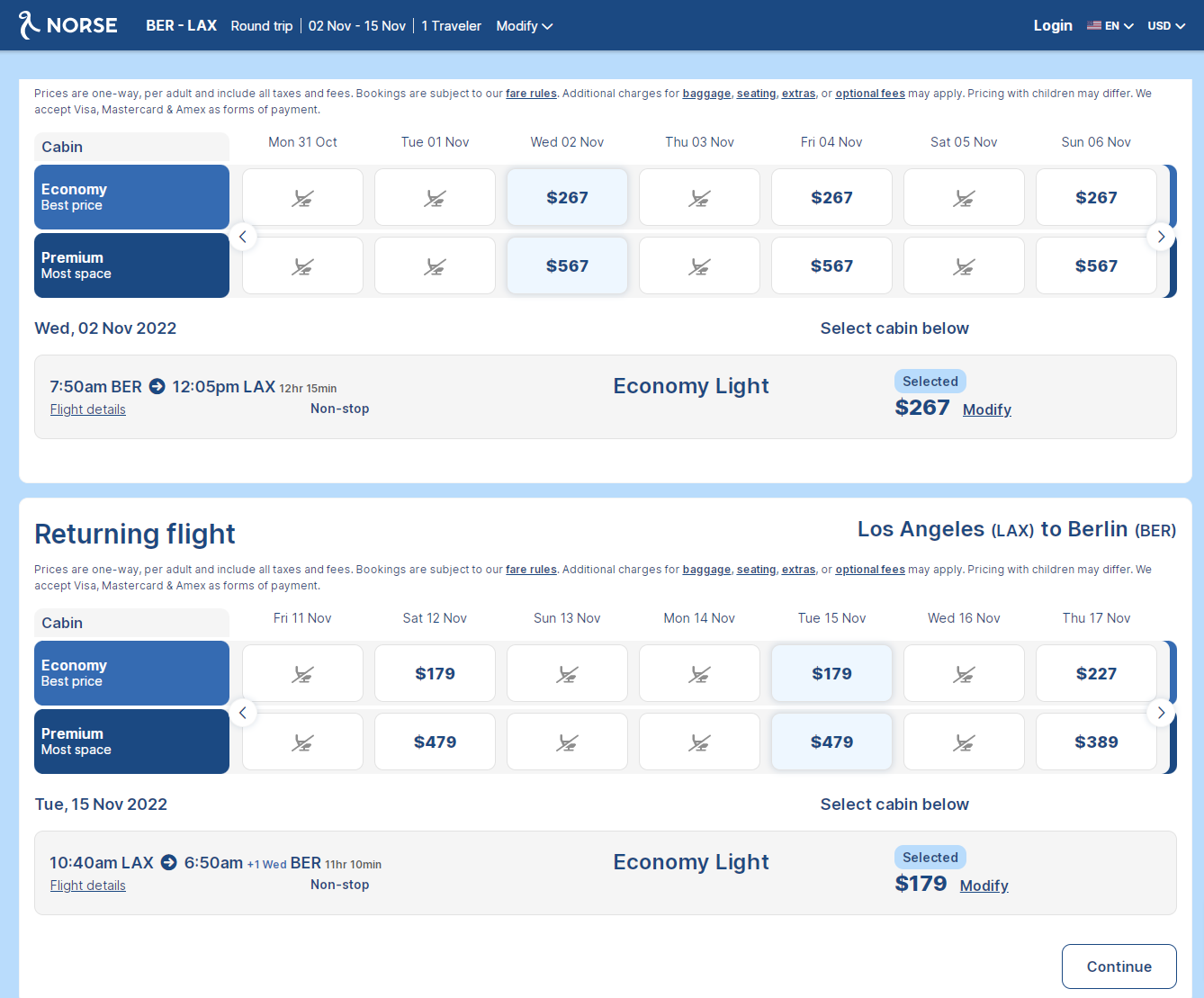The height and width of the screenshot is (998, 1204).
Task: Click the Premium Most space cabin in departing
Action: pyautogui.click(x=131, y=265)
